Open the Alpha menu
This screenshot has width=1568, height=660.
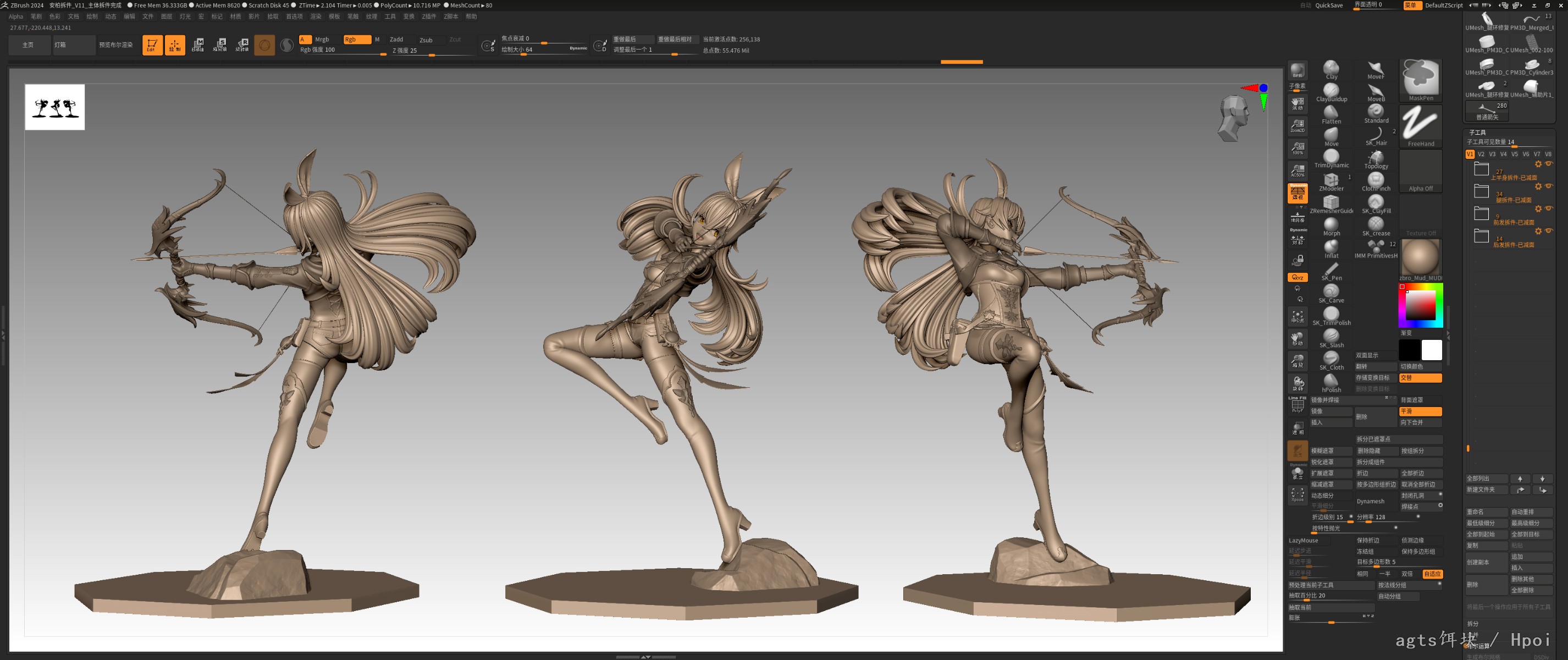pos(16,16)
